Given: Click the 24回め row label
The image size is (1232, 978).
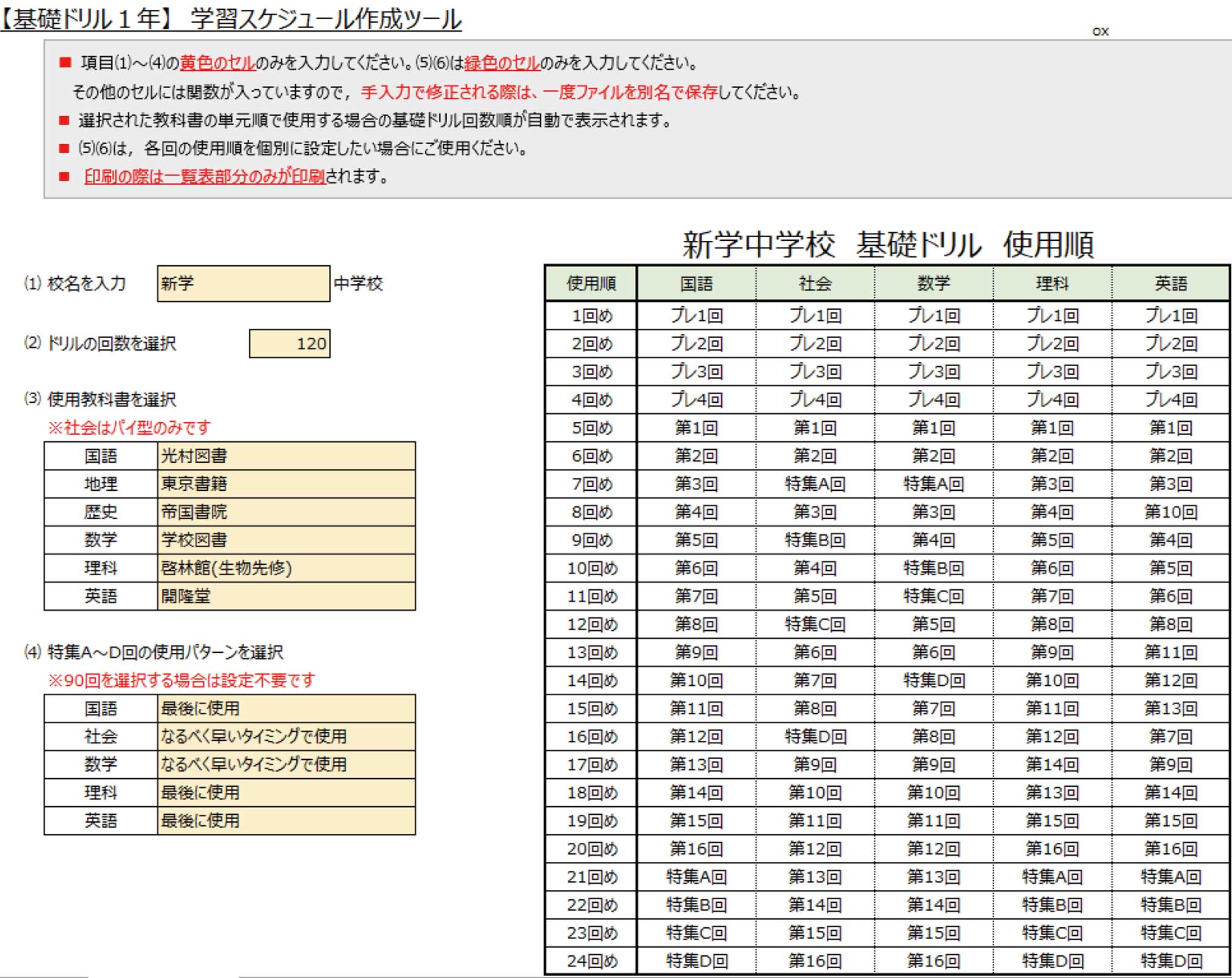Looking at the screenshot, I should click(x=592, y=961).
